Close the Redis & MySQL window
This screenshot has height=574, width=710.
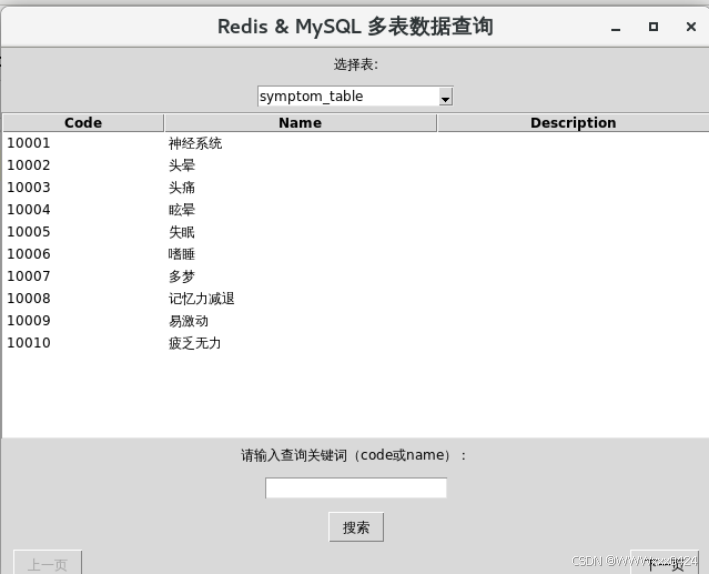tap(691, 27)
